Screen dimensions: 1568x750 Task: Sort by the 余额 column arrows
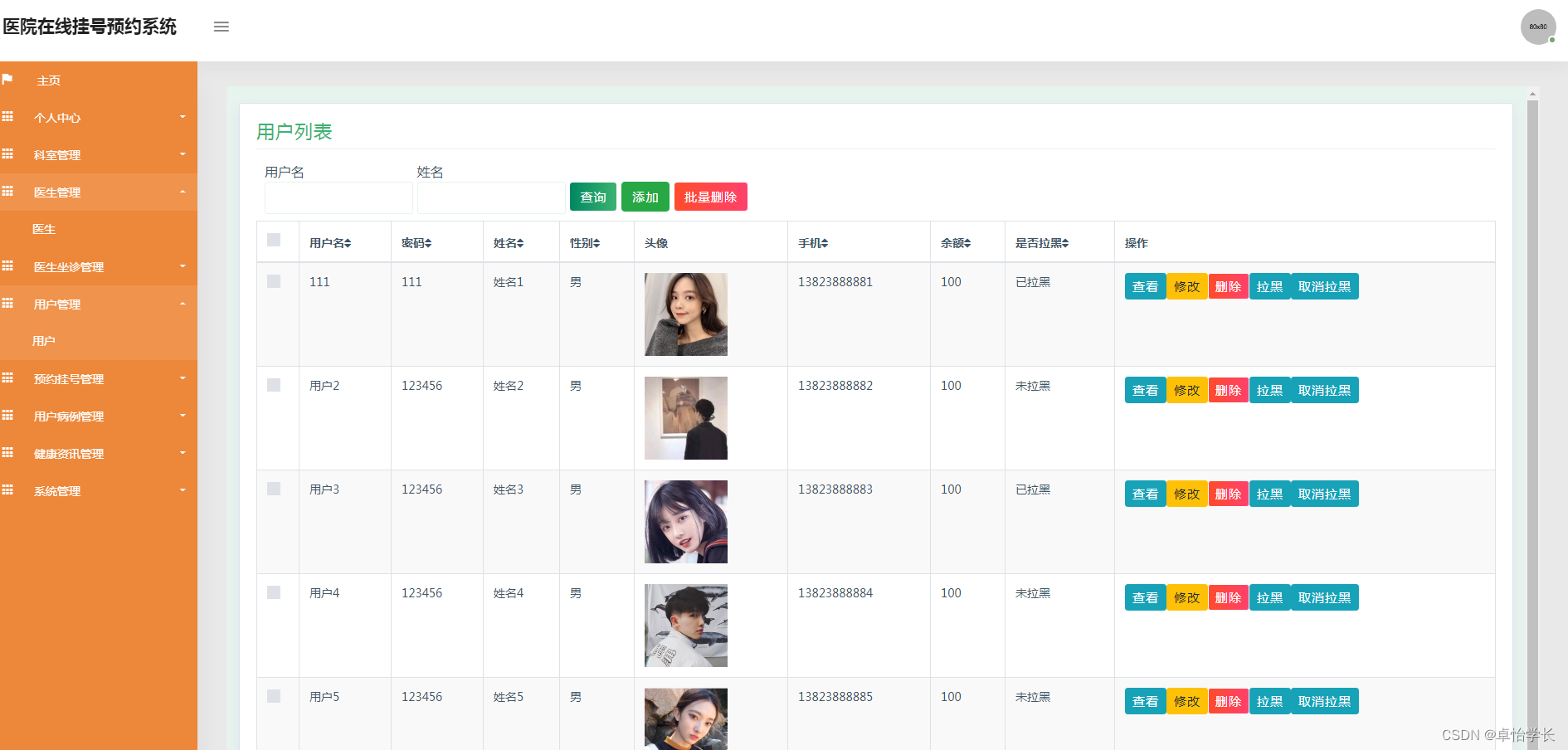click(967, 243)
